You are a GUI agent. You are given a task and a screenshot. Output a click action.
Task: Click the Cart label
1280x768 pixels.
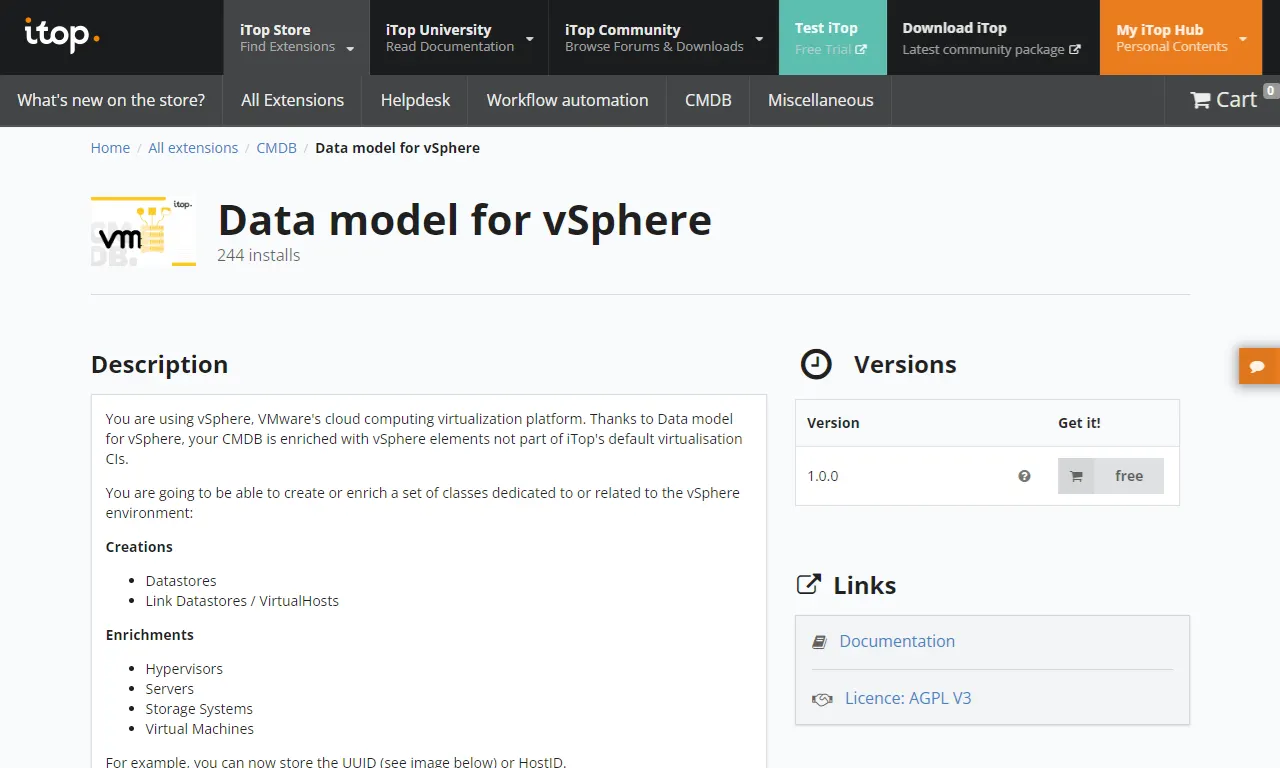(1236, 100)
